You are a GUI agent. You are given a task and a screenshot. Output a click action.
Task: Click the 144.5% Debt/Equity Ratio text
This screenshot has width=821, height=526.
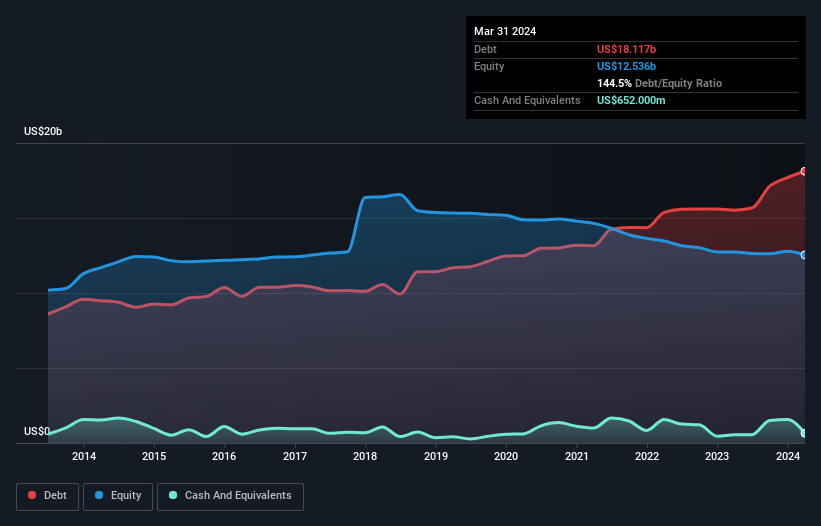click(x=659, y=83)
